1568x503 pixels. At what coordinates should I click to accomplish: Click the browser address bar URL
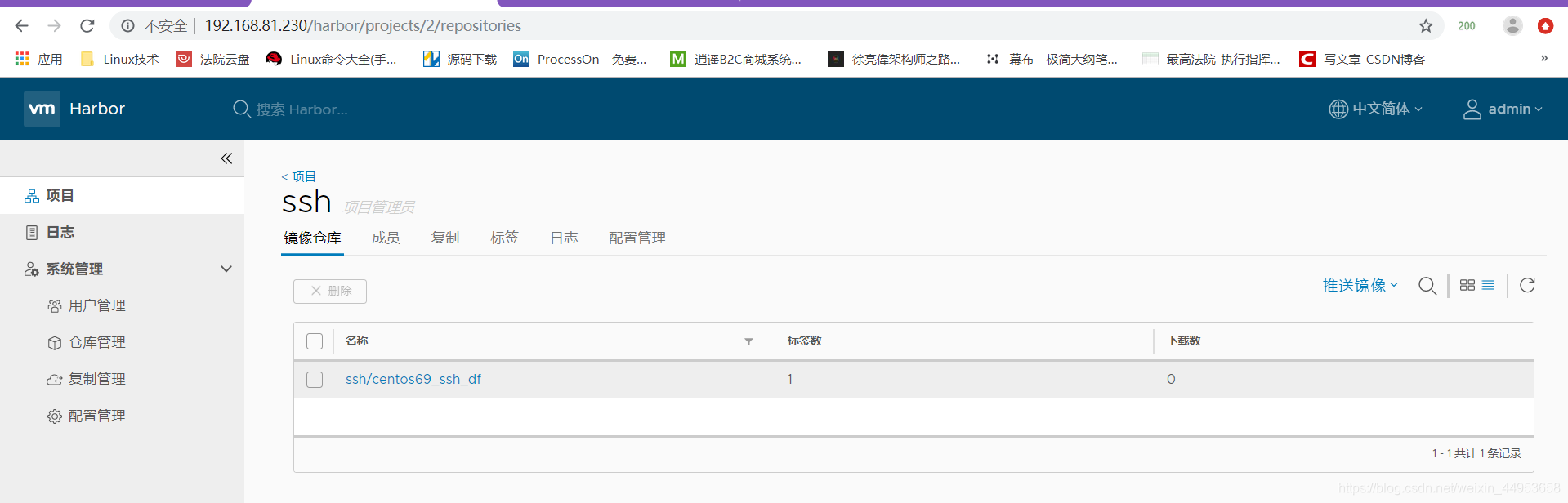pyautogui.click(x=363, y=26)
